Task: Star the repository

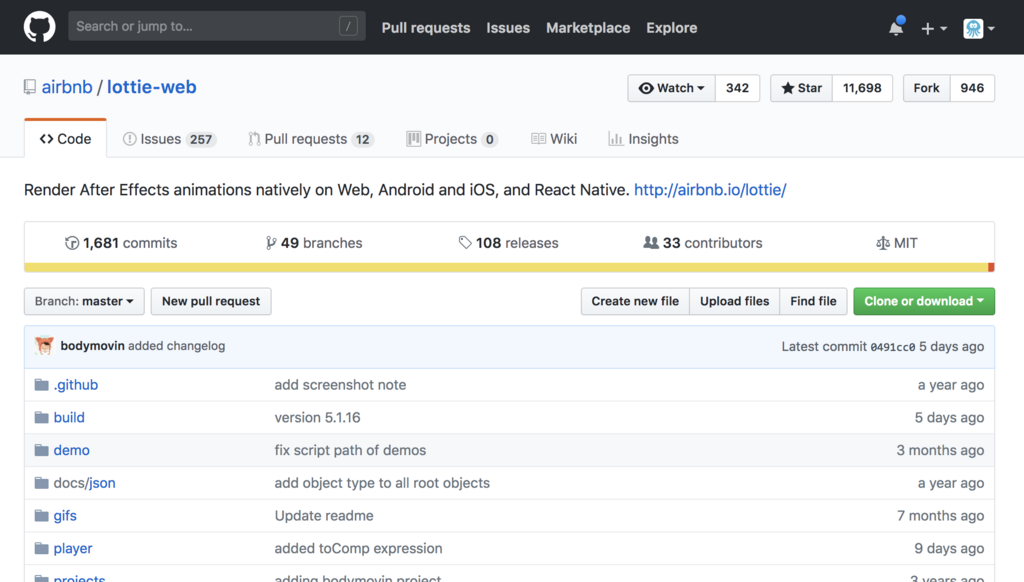Action: click(x=801, y=88)
